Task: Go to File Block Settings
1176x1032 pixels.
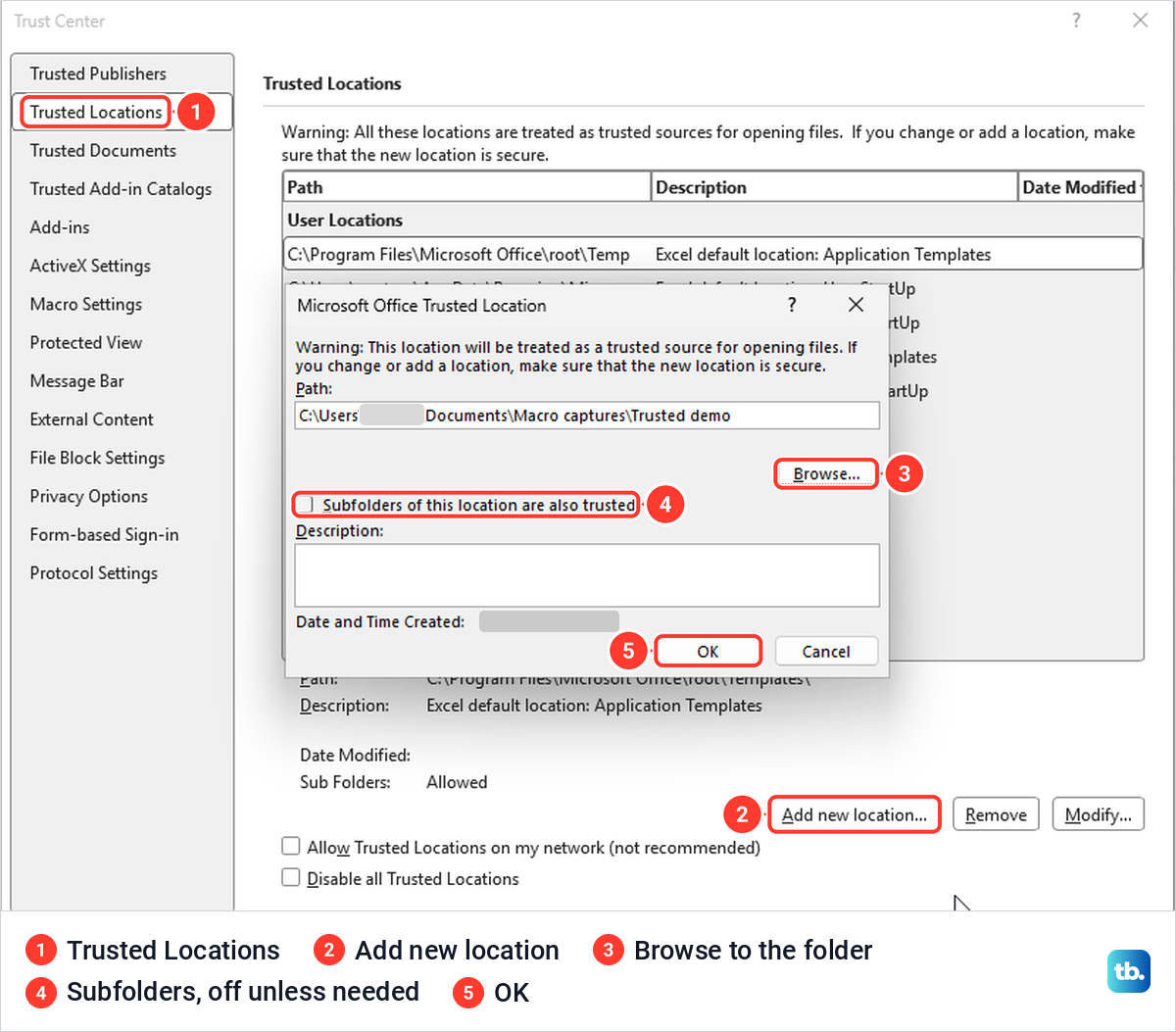Action: [x=97, y=458]
